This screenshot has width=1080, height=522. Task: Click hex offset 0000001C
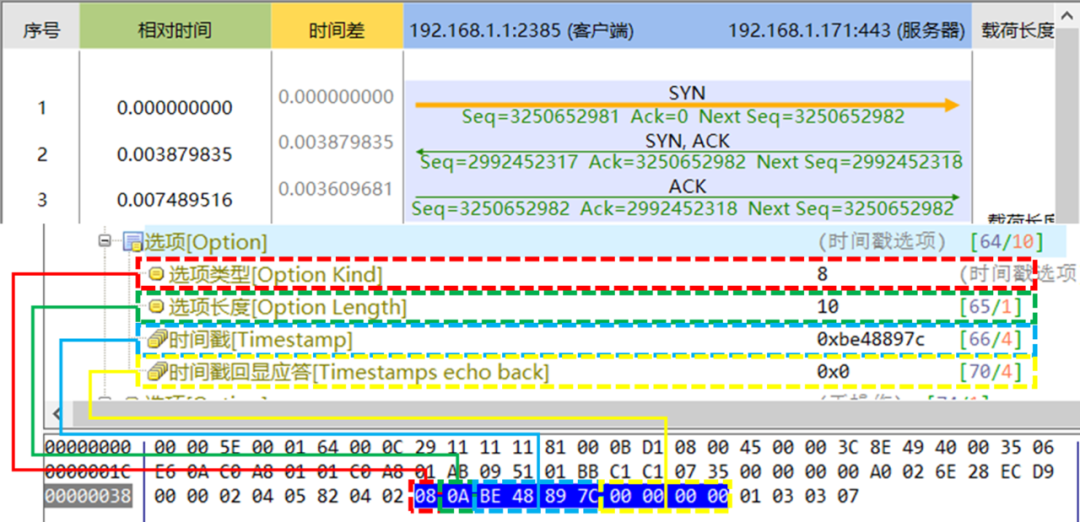pos(88,472)
